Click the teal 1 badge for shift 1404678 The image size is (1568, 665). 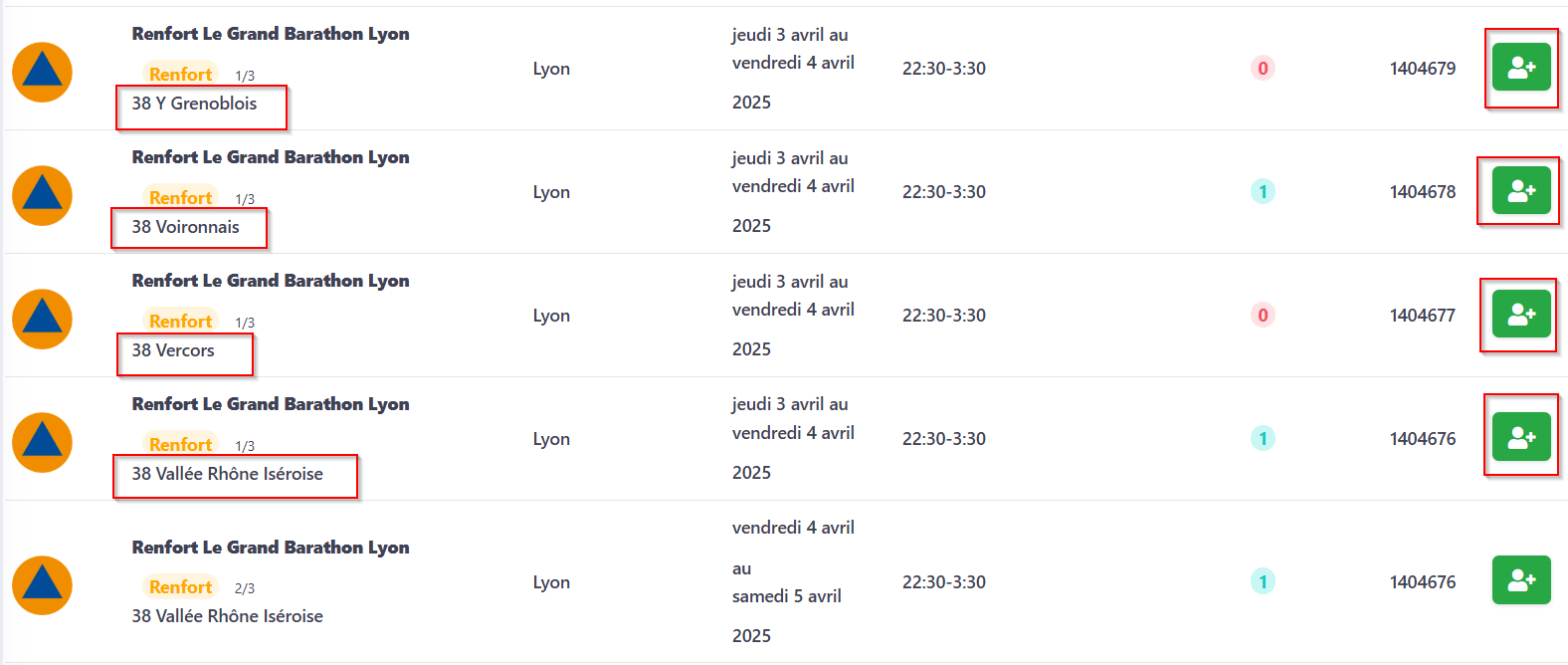[1263, 192]
